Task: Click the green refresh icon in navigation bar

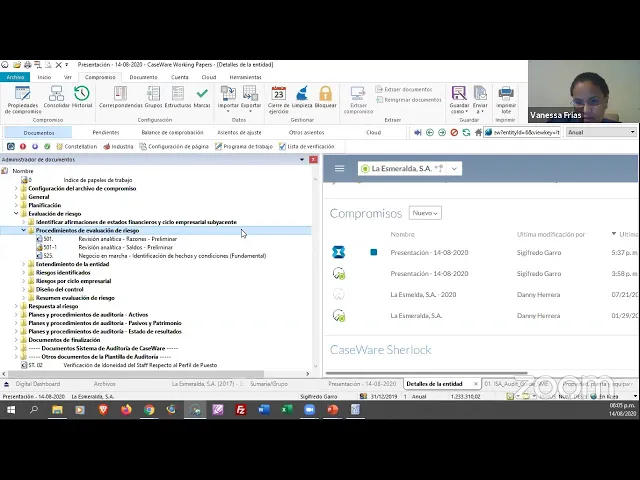Action: (466, 132)
